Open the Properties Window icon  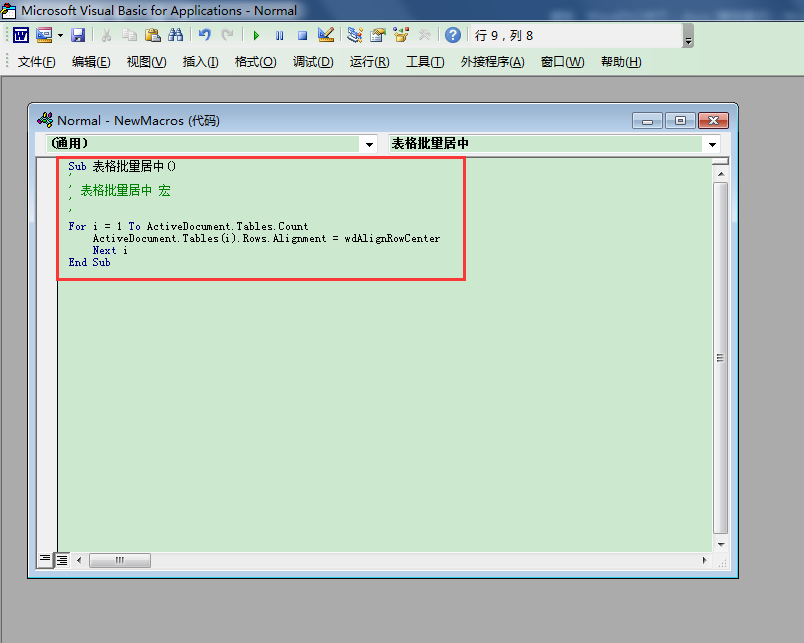tap(378, 35)
